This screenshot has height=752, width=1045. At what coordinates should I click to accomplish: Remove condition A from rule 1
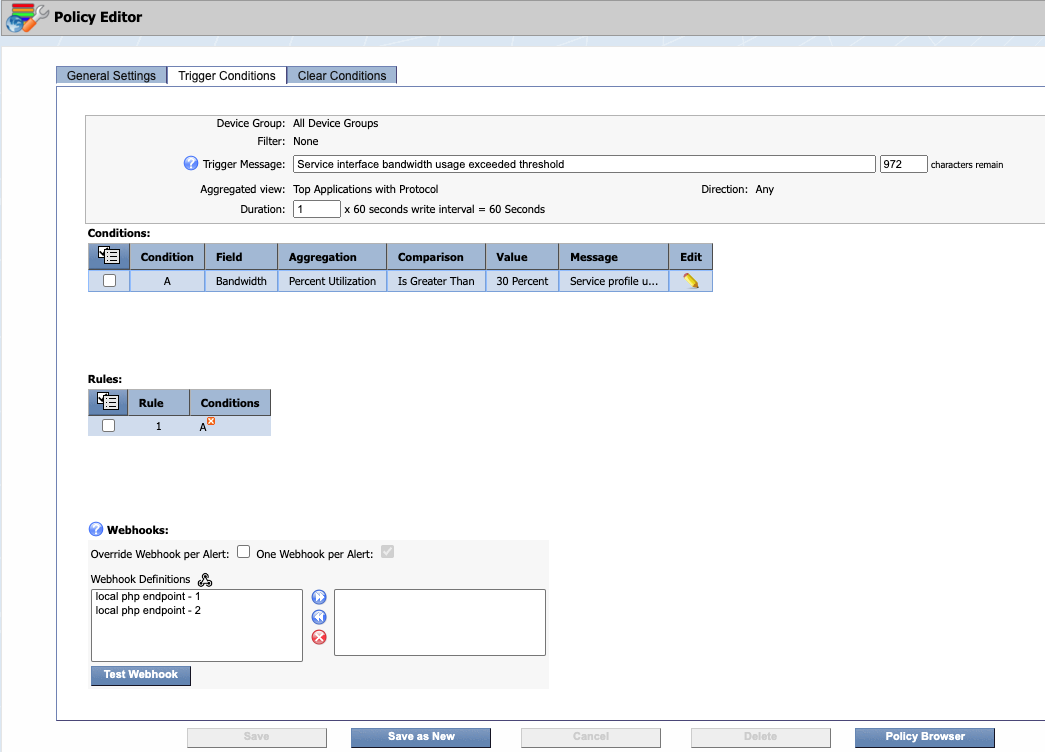[211, 421]
